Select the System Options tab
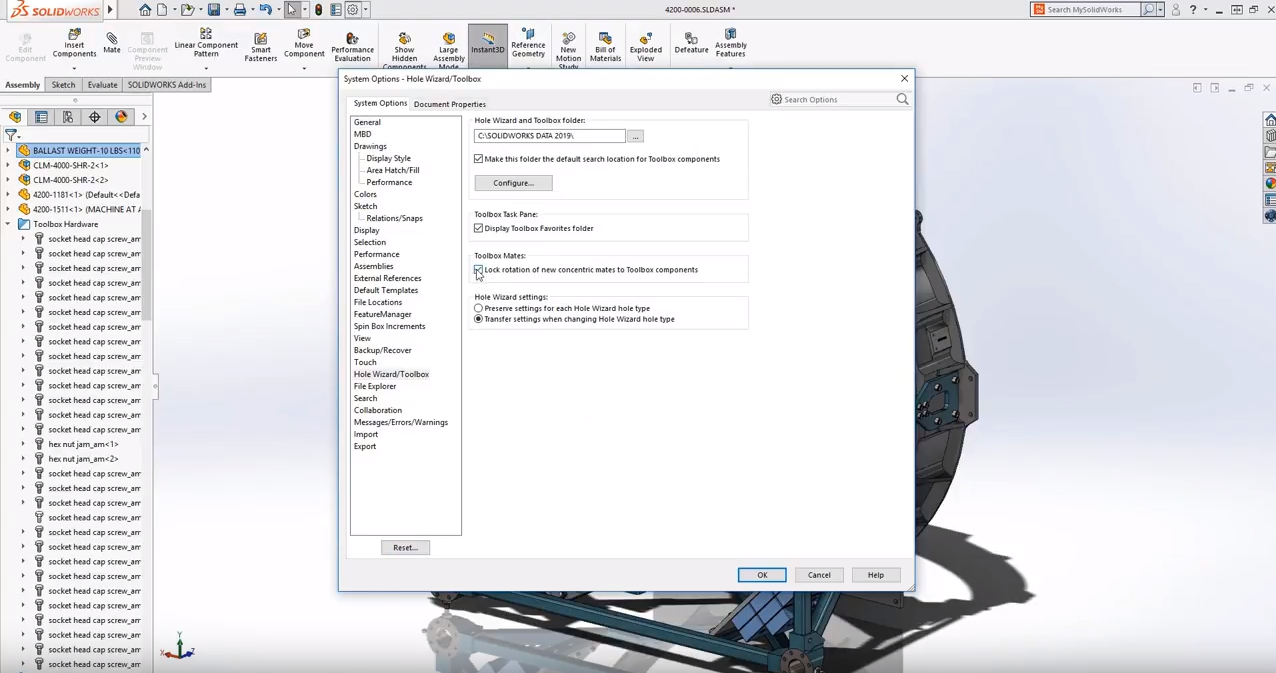 click(380, 103)
